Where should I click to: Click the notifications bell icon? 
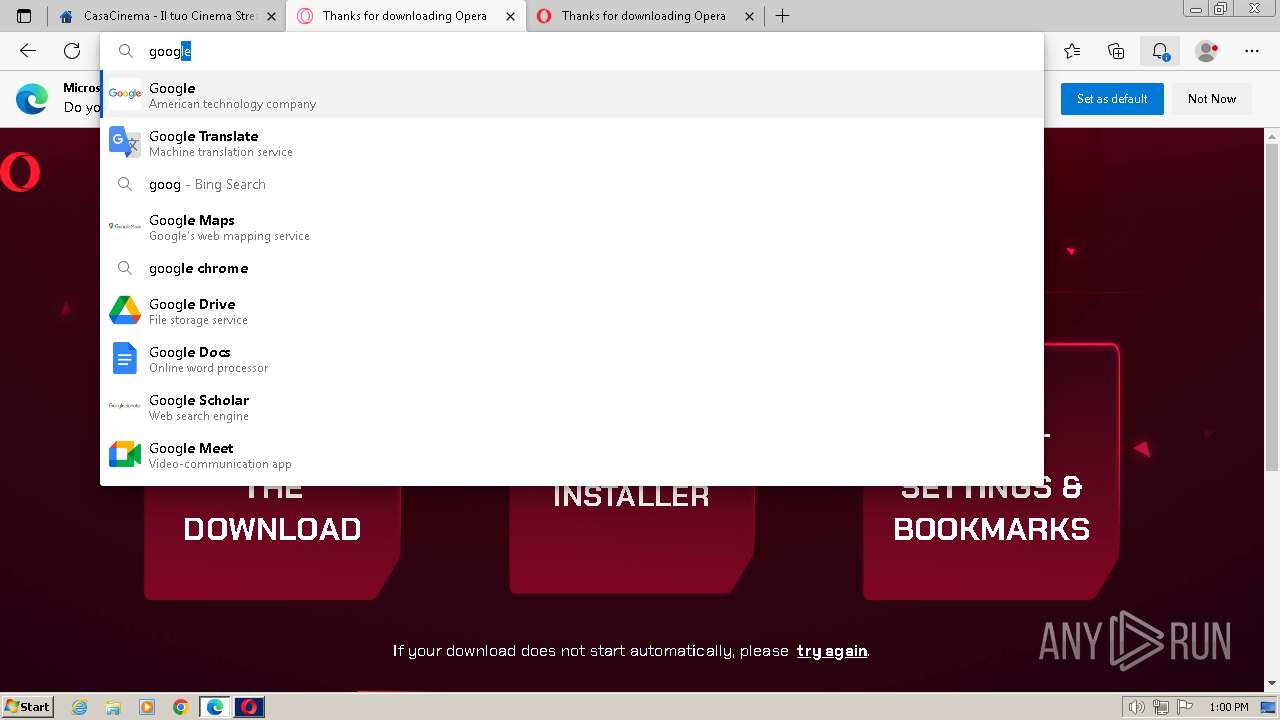click(1160, 51)
